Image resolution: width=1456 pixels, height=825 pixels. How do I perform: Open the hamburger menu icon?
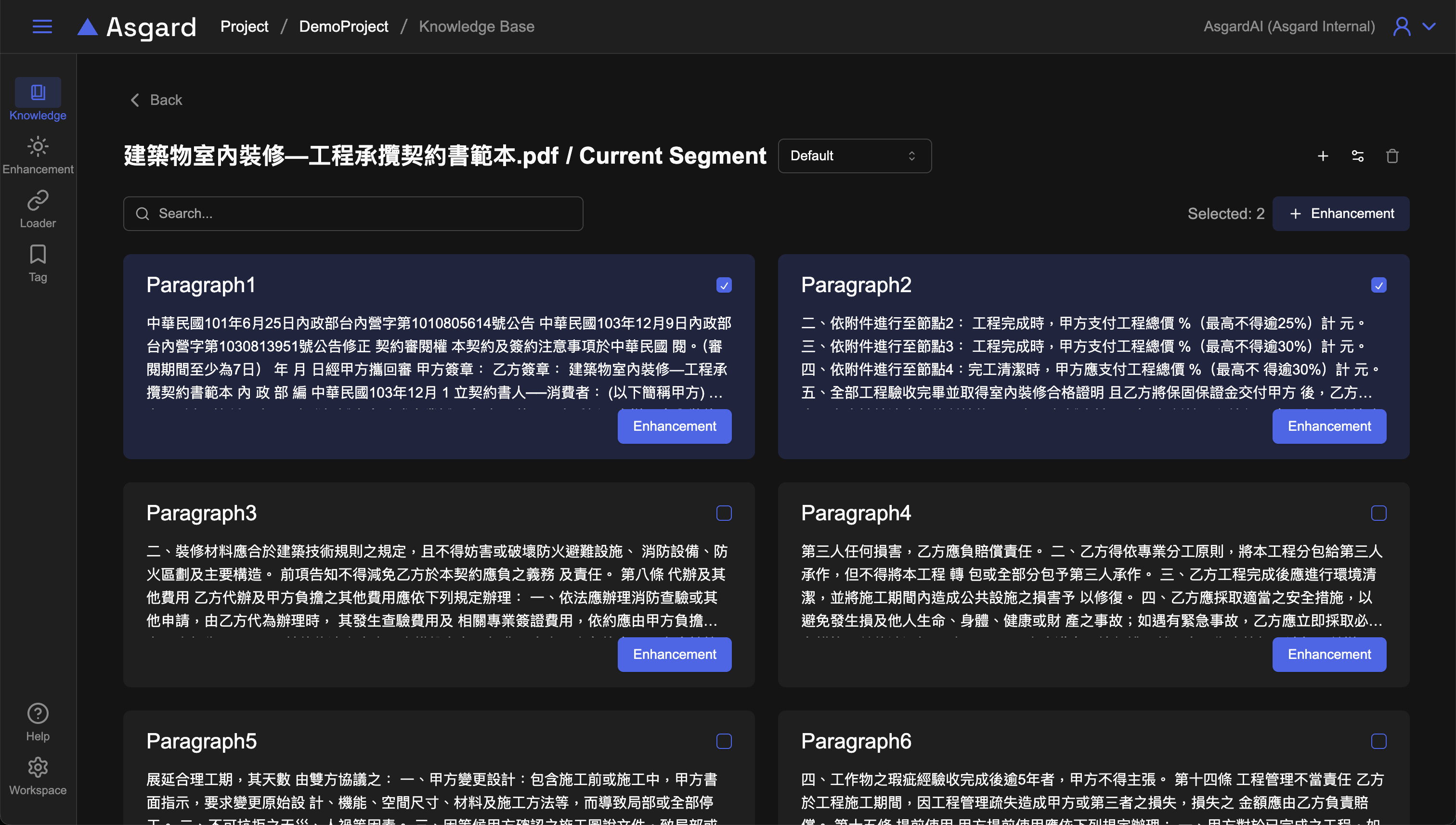(42, 26)
